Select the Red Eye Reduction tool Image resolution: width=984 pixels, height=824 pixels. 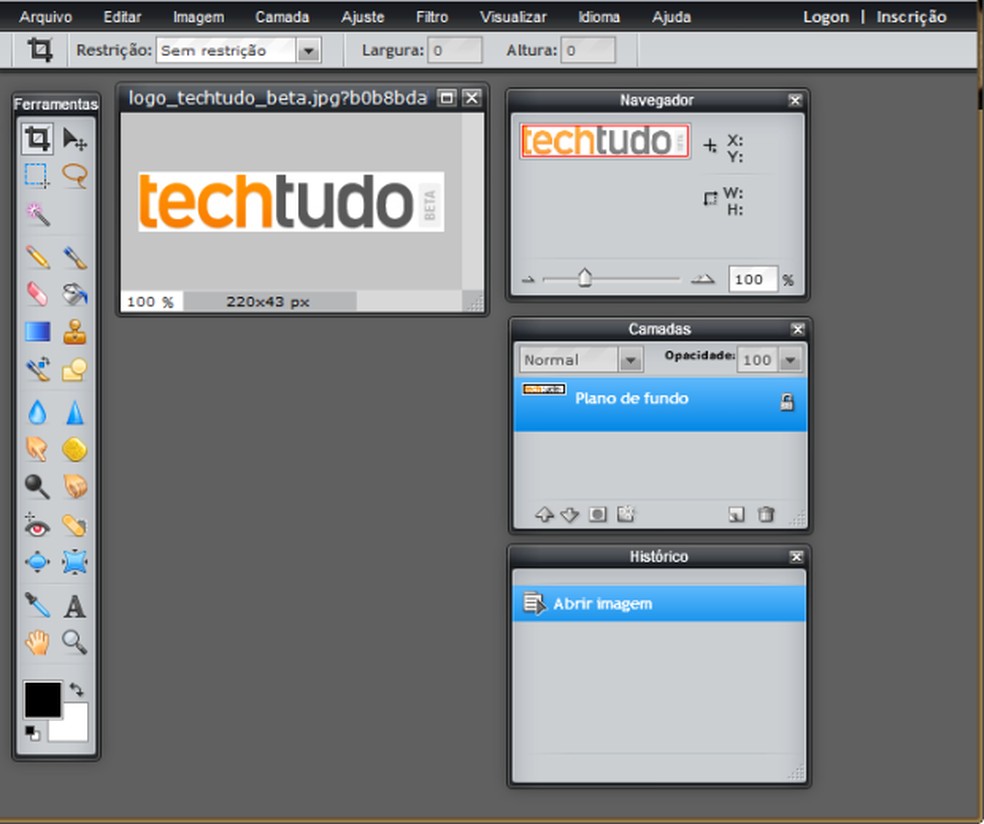pos(37,525)
